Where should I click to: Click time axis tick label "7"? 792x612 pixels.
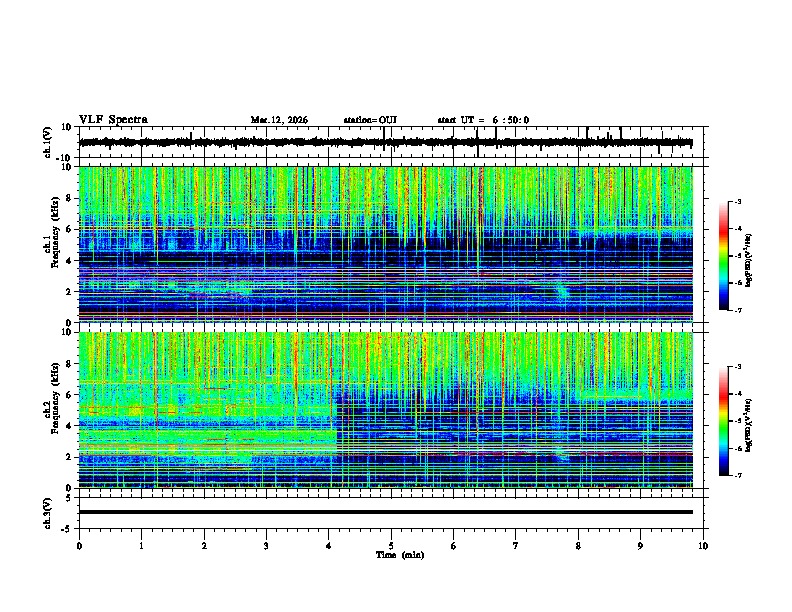516,546
